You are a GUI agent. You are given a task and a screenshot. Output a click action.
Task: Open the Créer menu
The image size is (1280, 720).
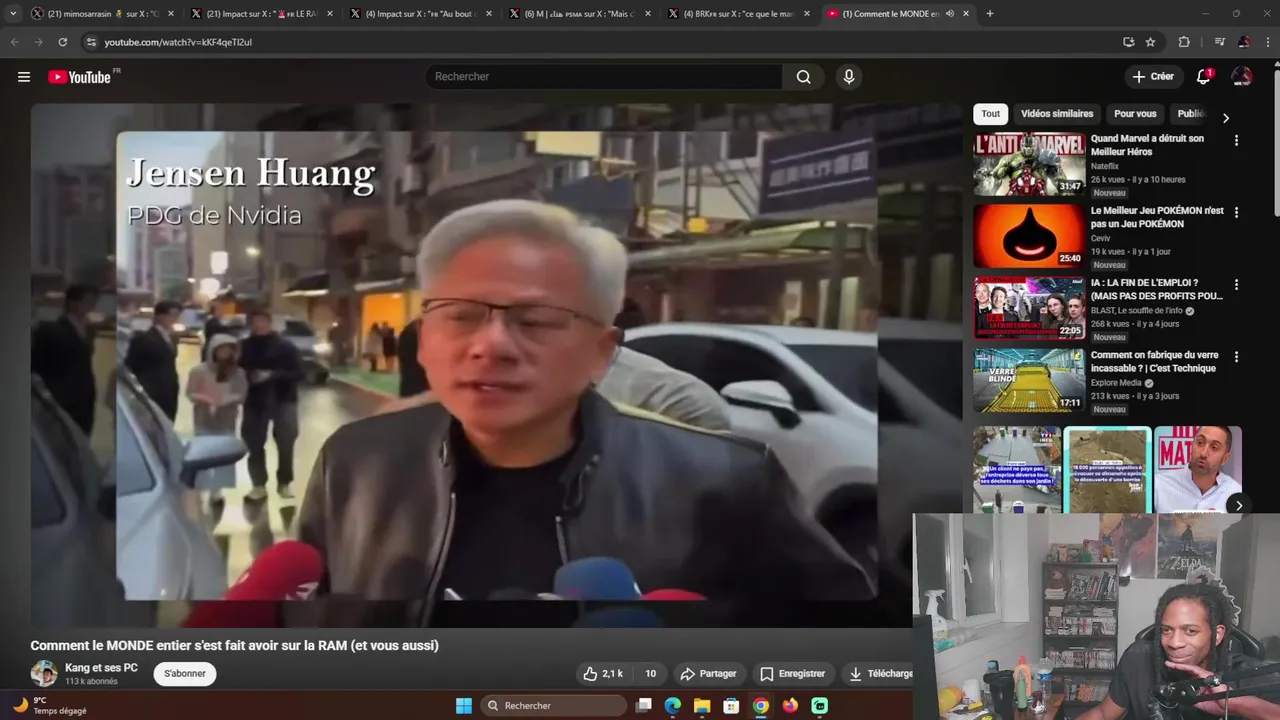(x=1153, y=77)
